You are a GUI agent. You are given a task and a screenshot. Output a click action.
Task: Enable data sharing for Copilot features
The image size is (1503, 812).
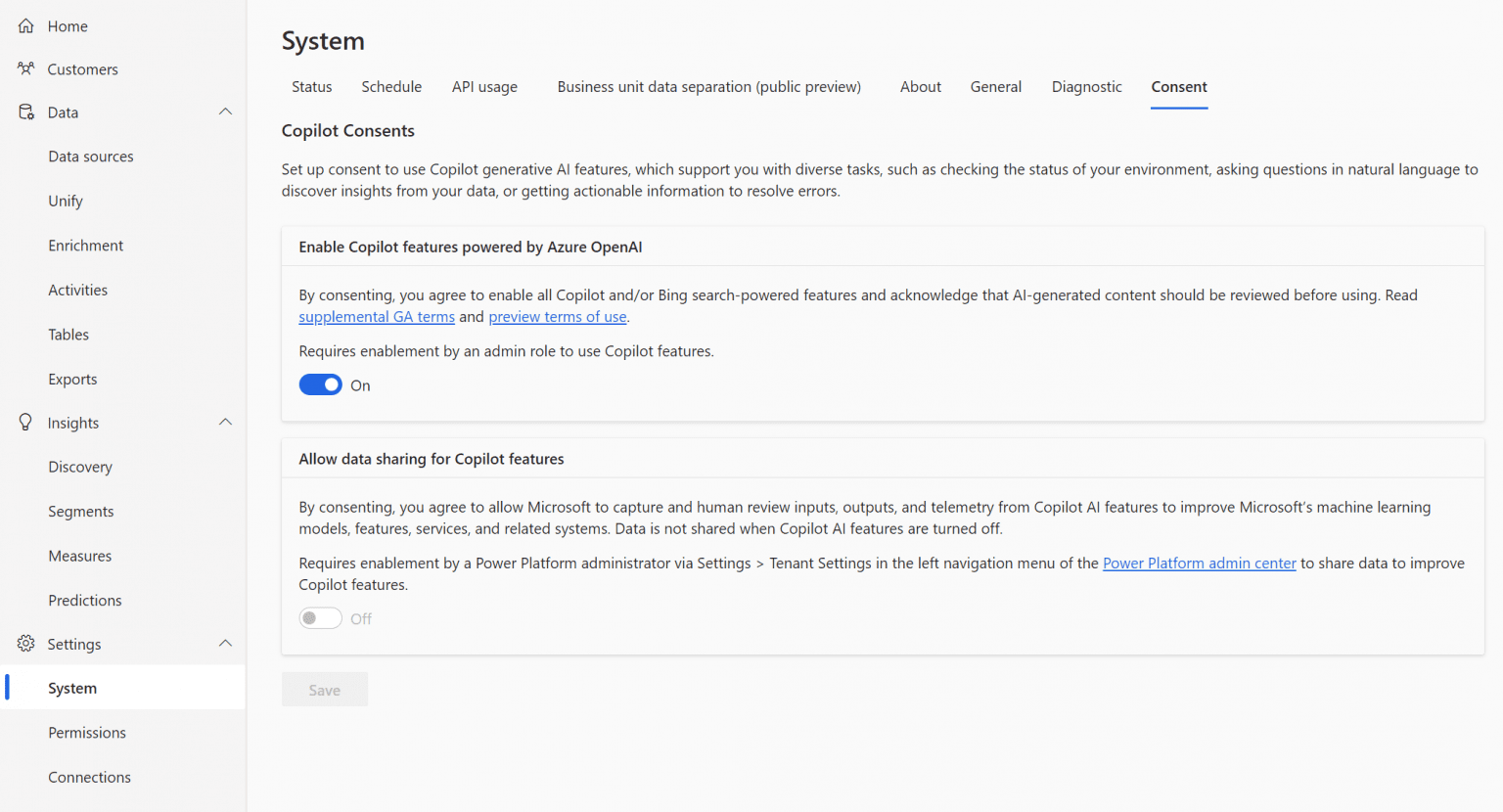point(320,617)
